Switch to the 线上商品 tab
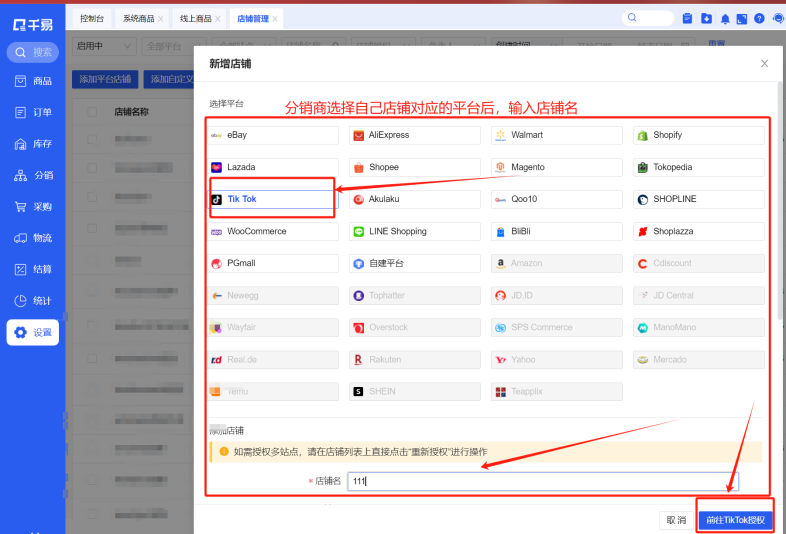786x534 pixels. [195, 19]
